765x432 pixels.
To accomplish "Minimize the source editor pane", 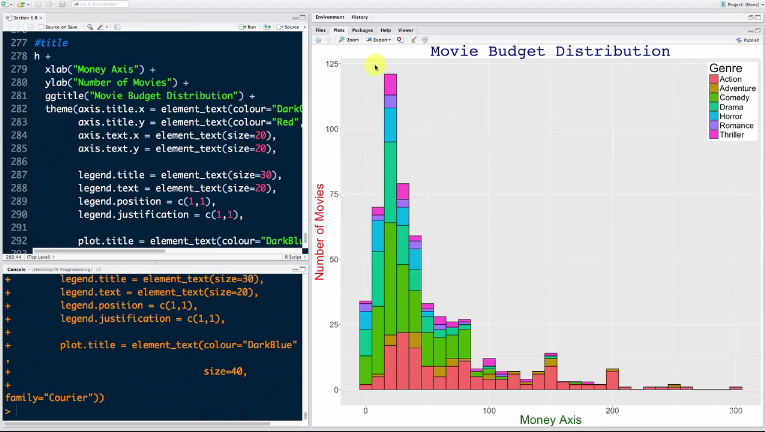I will click(x=295, y=18).
